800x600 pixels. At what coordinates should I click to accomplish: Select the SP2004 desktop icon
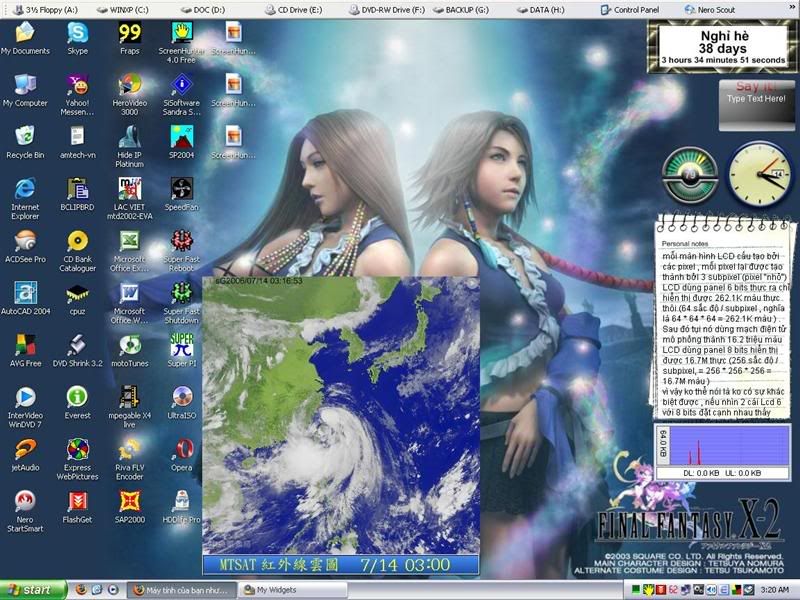click(182, 142)
